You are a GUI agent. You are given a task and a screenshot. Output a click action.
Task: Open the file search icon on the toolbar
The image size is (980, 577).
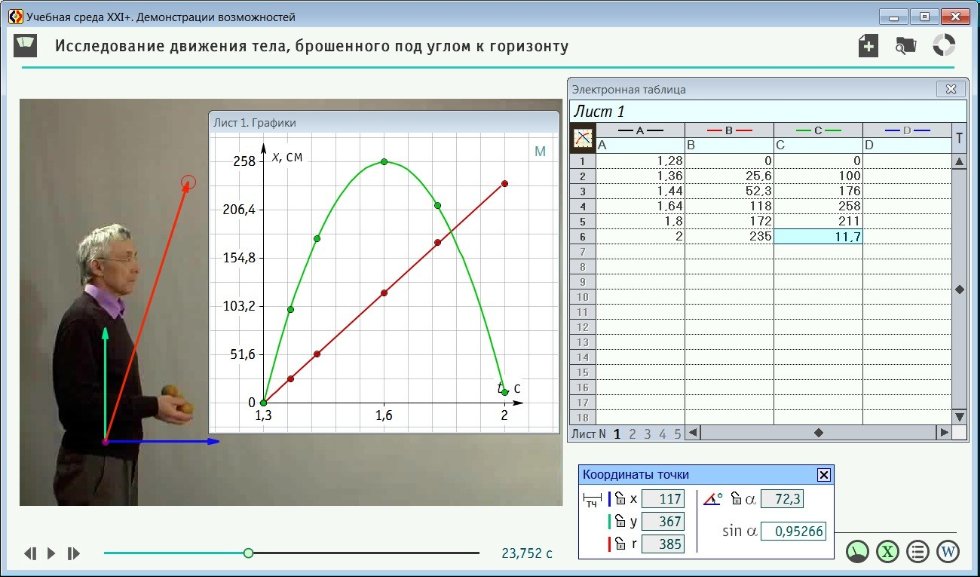906,44
